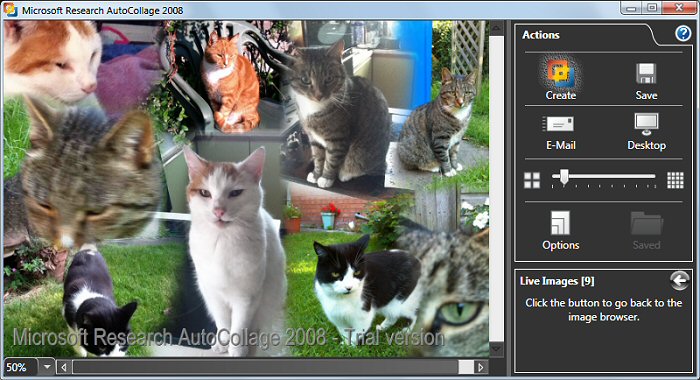
Task: Click the more-images grid icon right of the slider
Action: click(675, 180)
